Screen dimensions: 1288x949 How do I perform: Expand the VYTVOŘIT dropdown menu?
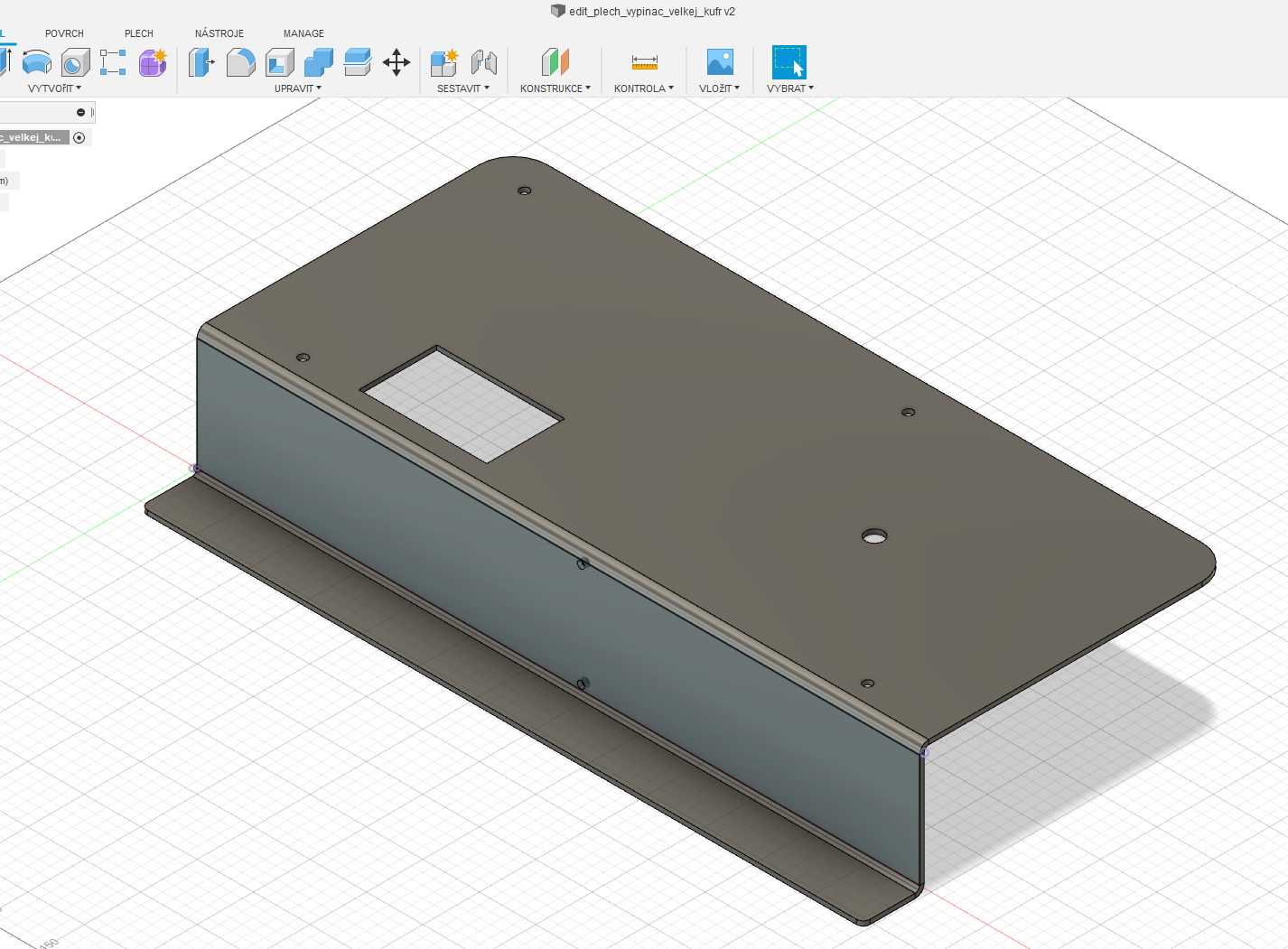54,88
